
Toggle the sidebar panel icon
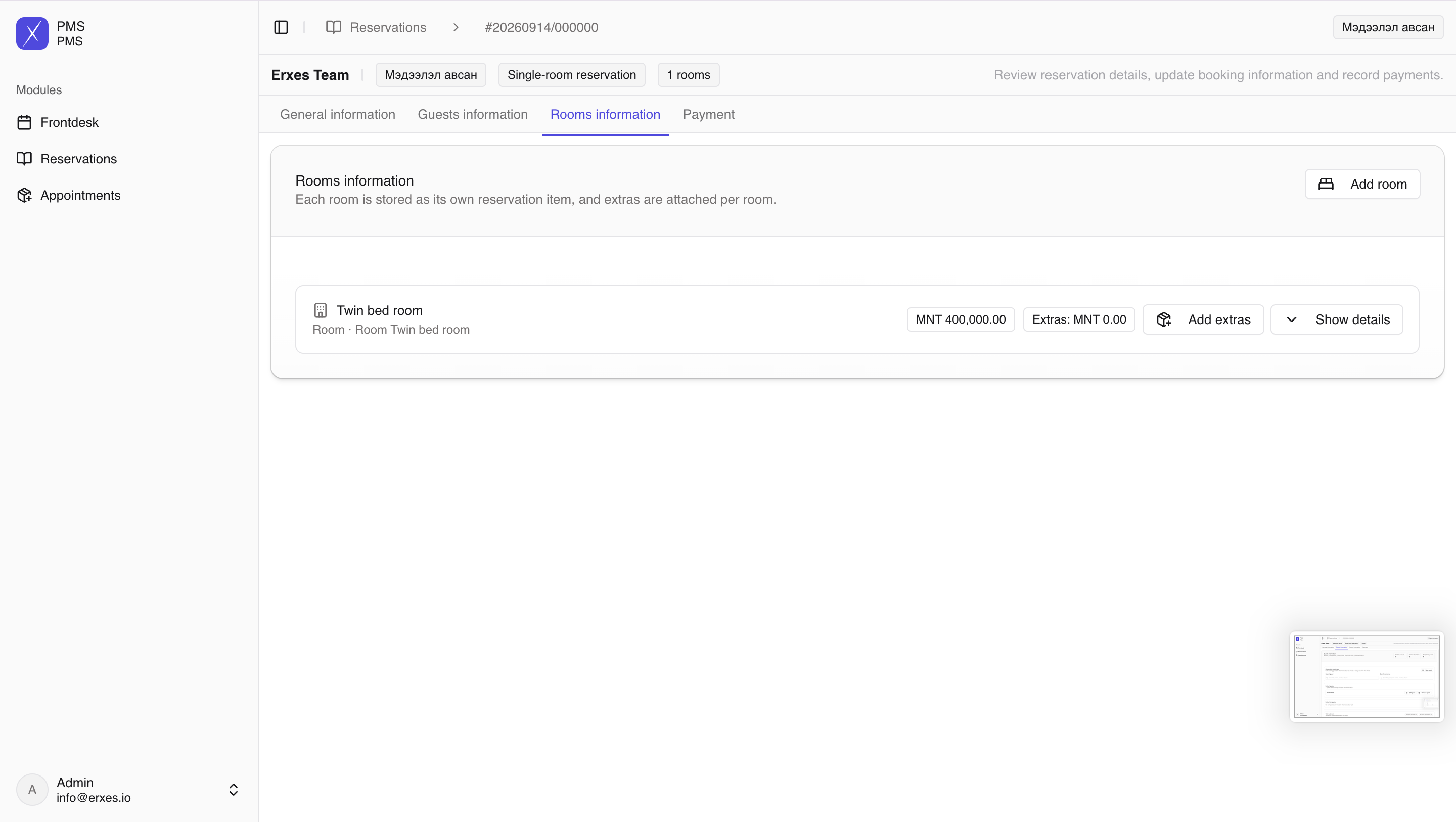pos(281,27)
